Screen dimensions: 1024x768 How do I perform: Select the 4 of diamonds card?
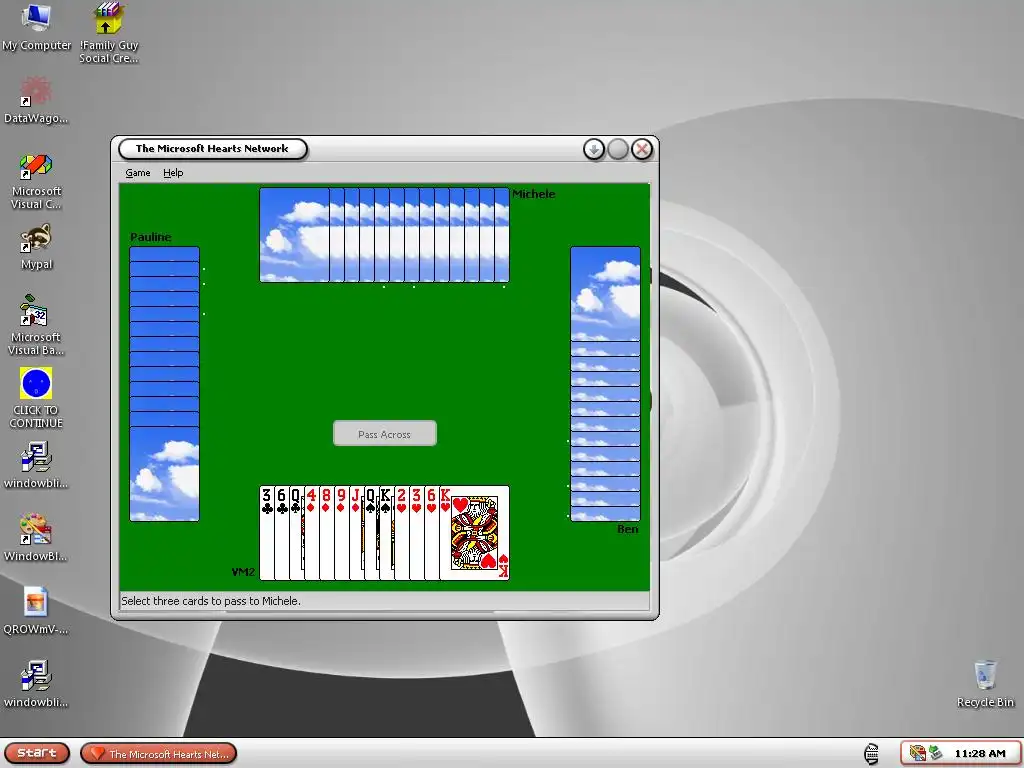312,533
